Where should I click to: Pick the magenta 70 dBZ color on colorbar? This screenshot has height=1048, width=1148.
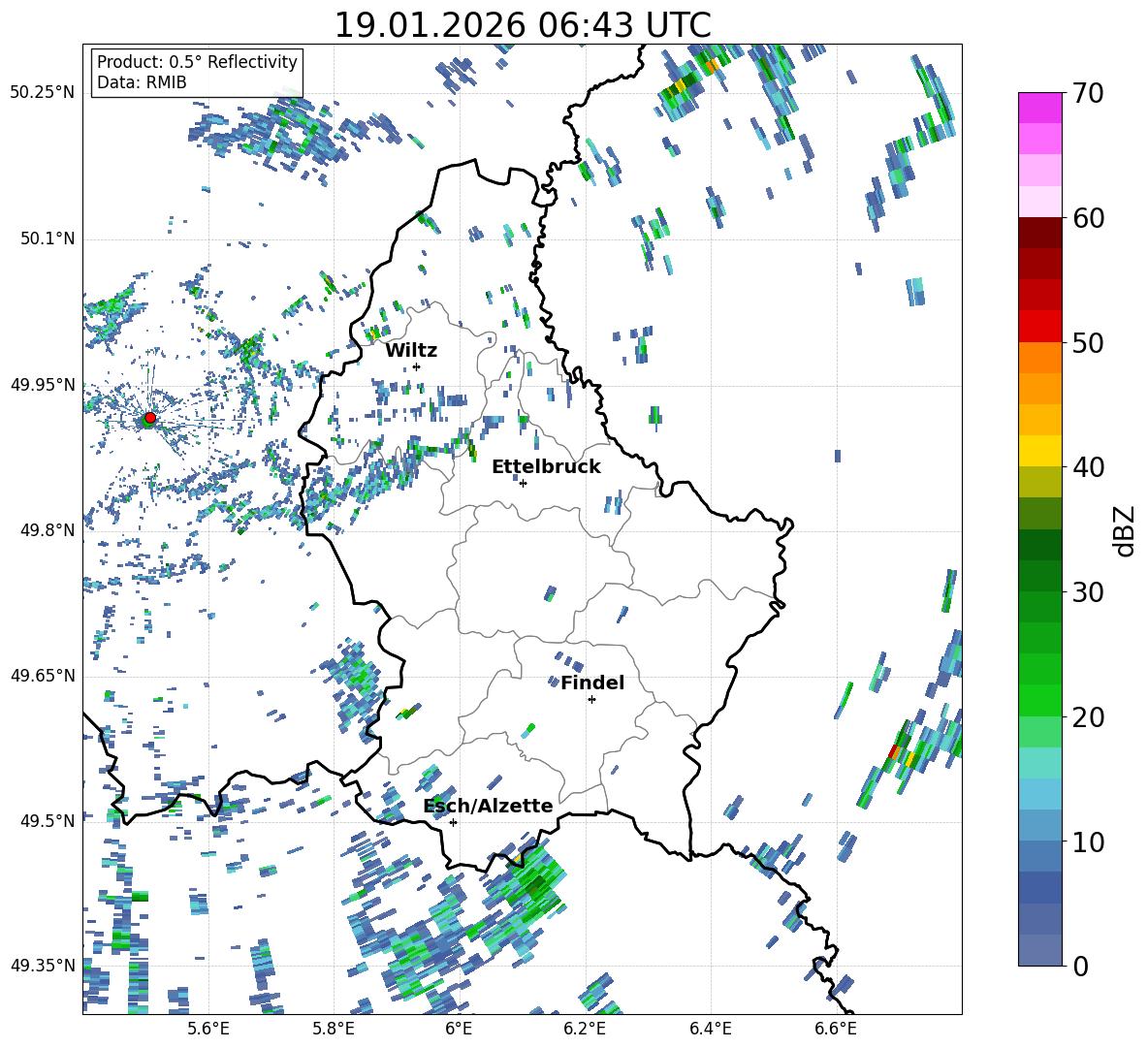pyautogui.click(x=1039, y=108)
